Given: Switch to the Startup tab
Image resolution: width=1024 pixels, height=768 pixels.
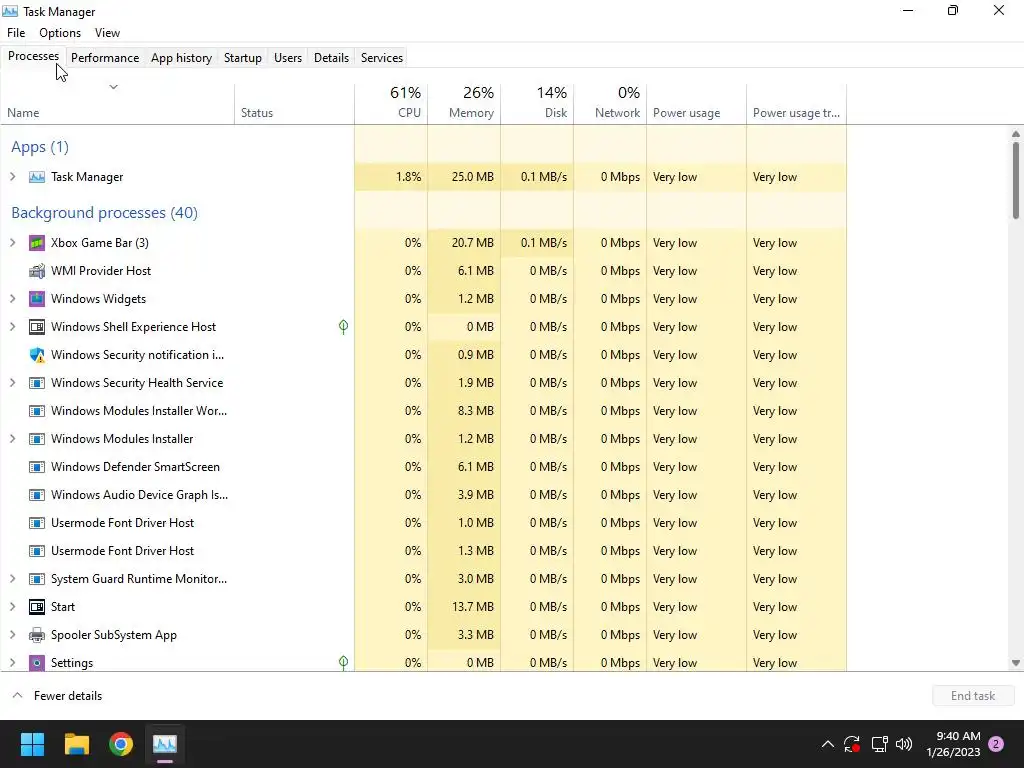Looking at the screenshot, I should (x=243, y=57).
